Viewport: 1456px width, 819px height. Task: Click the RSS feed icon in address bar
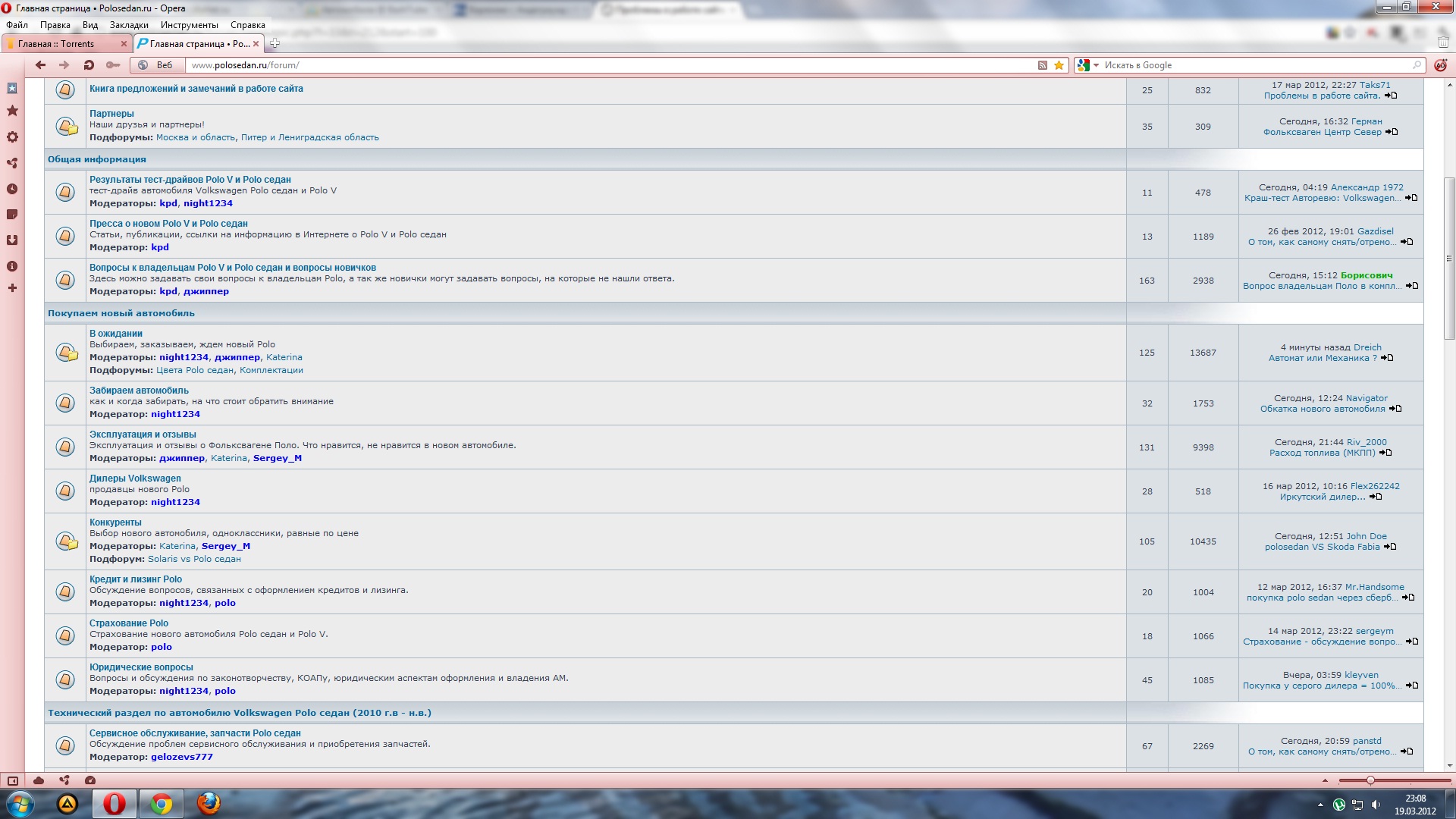pos(1043,65)
